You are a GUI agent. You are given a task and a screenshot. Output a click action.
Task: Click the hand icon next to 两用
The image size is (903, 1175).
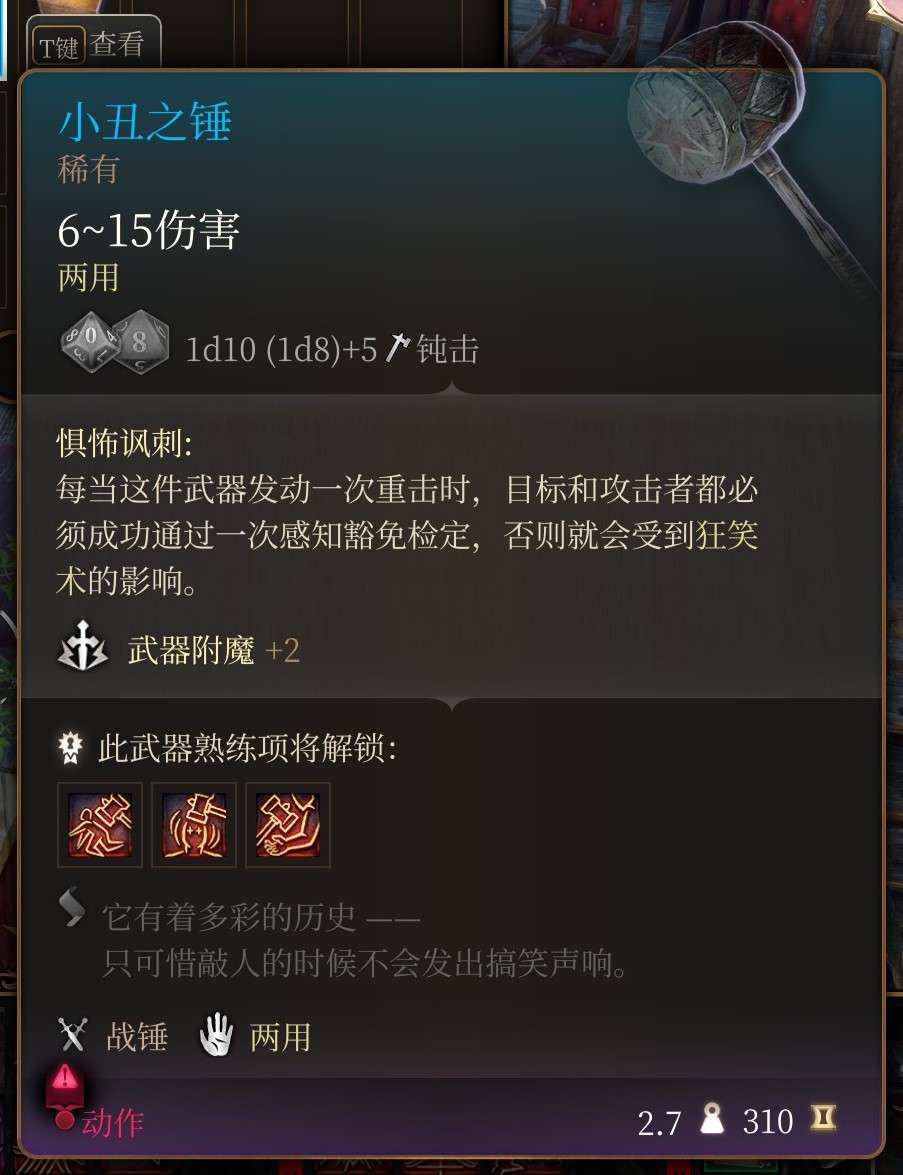[216, 1035]
